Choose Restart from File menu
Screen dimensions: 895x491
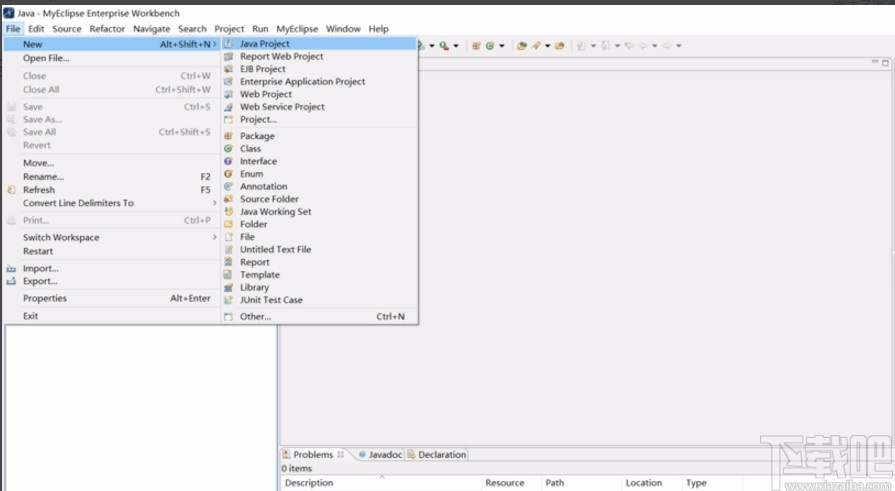pos(111,251)
